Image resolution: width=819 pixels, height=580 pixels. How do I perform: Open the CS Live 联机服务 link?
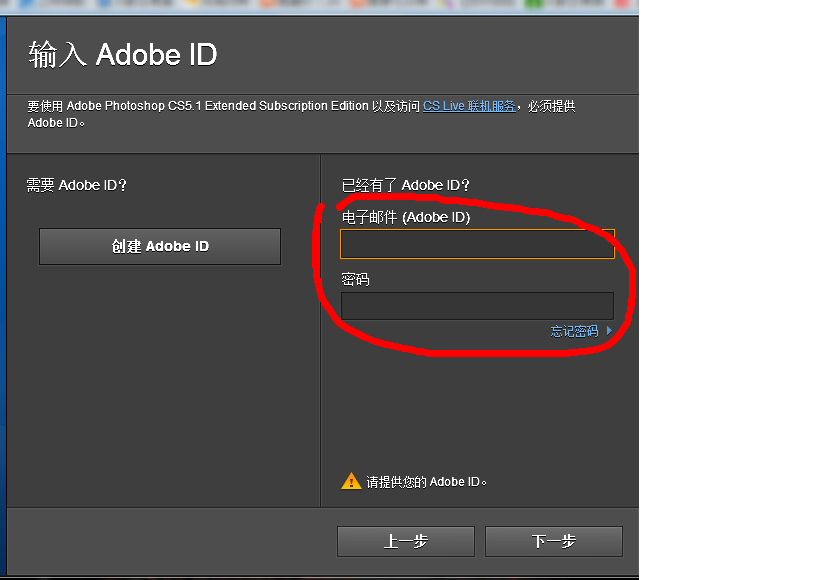(x=469, y=106)
